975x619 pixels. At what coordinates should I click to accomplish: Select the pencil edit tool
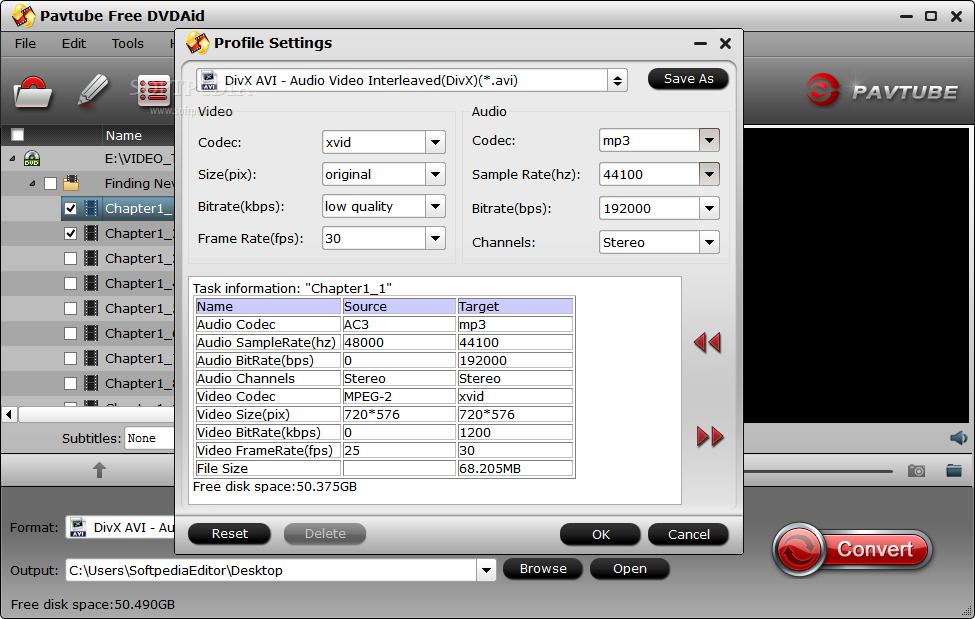pyautogui.click(x=93, y=91)
